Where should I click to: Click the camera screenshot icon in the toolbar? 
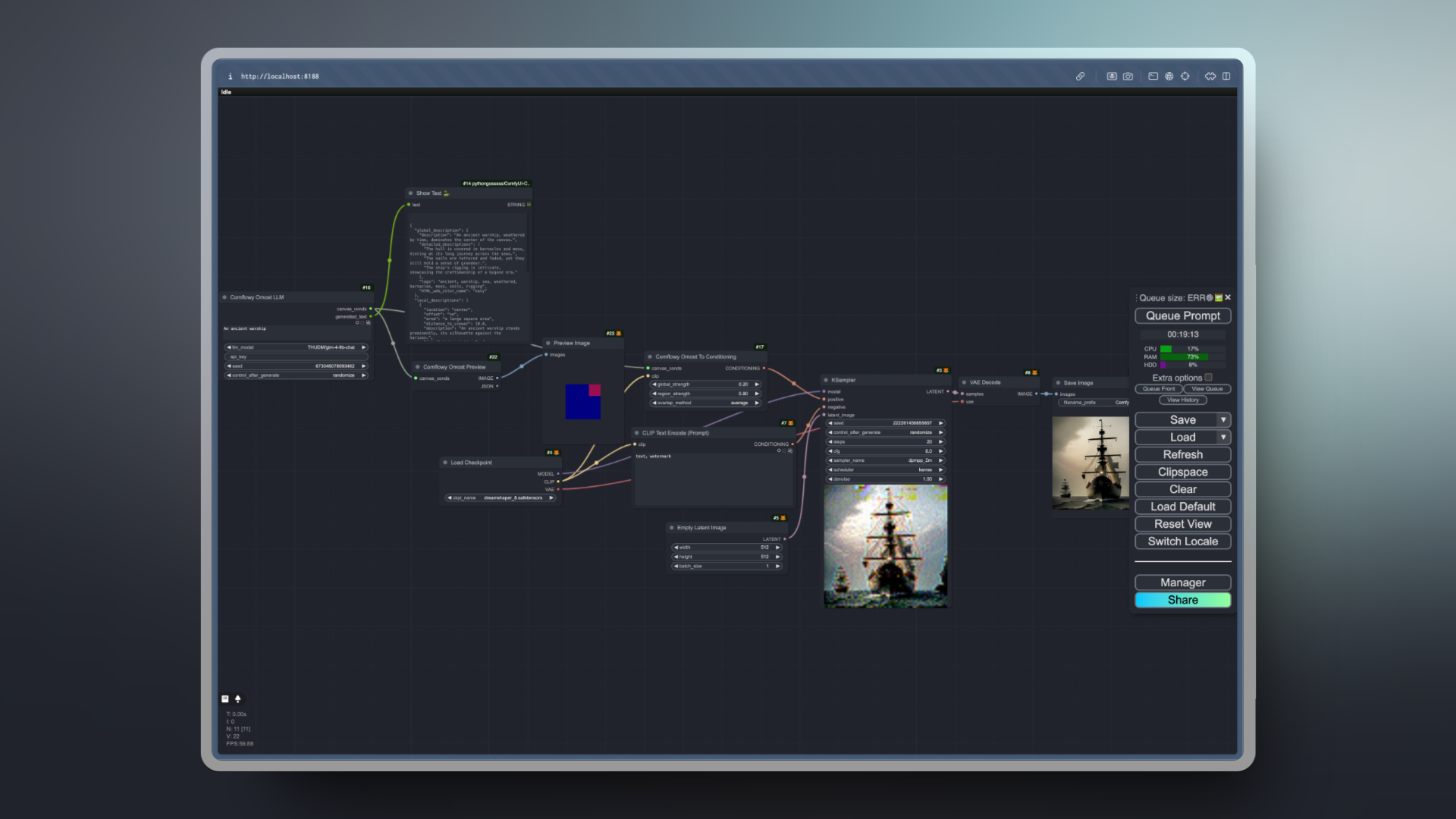click(1128, 77)
